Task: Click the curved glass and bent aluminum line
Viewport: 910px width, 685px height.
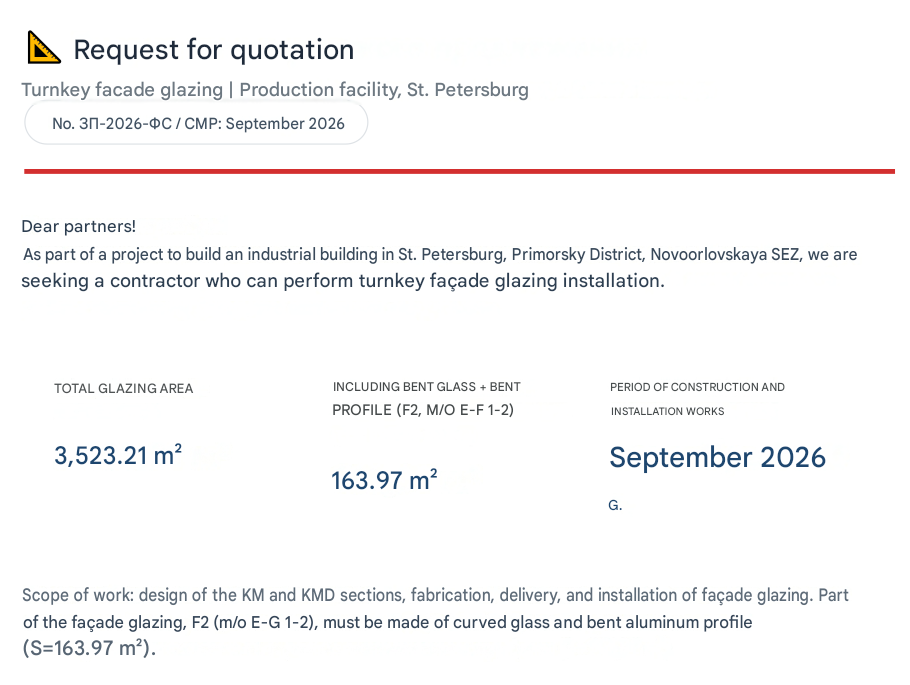Action: 388,622
